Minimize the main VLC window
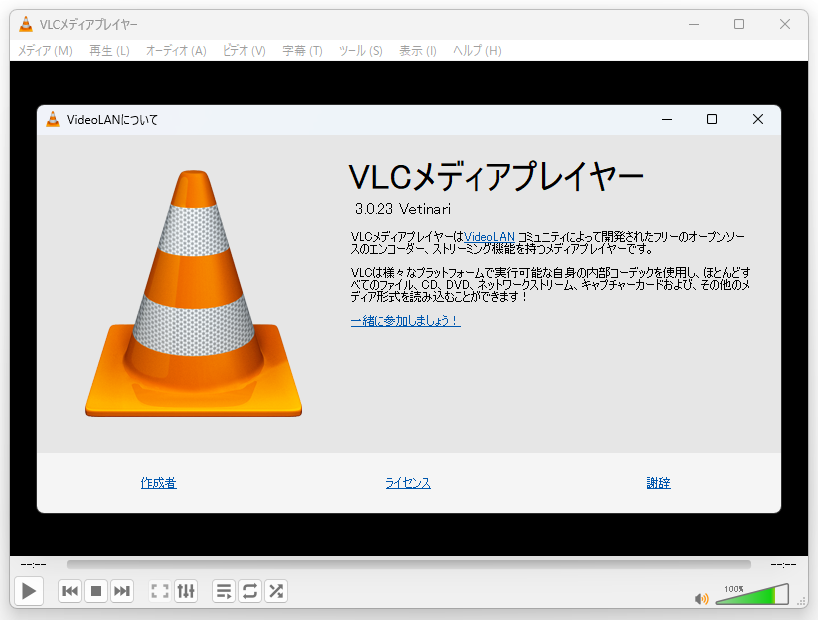The image size is (818, 620). click(x=694, y=24)
